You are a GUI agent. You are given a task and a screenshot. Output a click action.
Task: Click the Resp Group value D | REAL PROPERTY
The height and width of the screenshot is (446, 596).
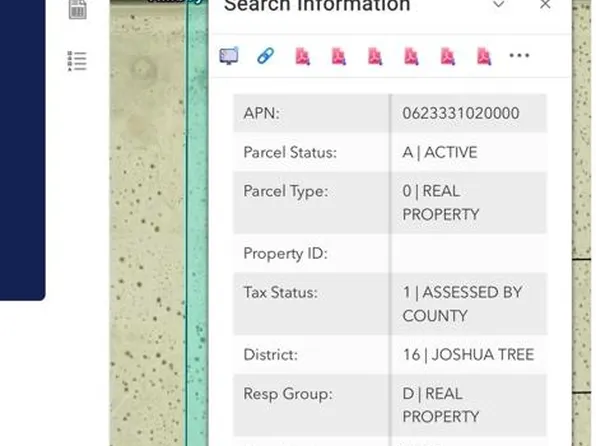point(441,405)
